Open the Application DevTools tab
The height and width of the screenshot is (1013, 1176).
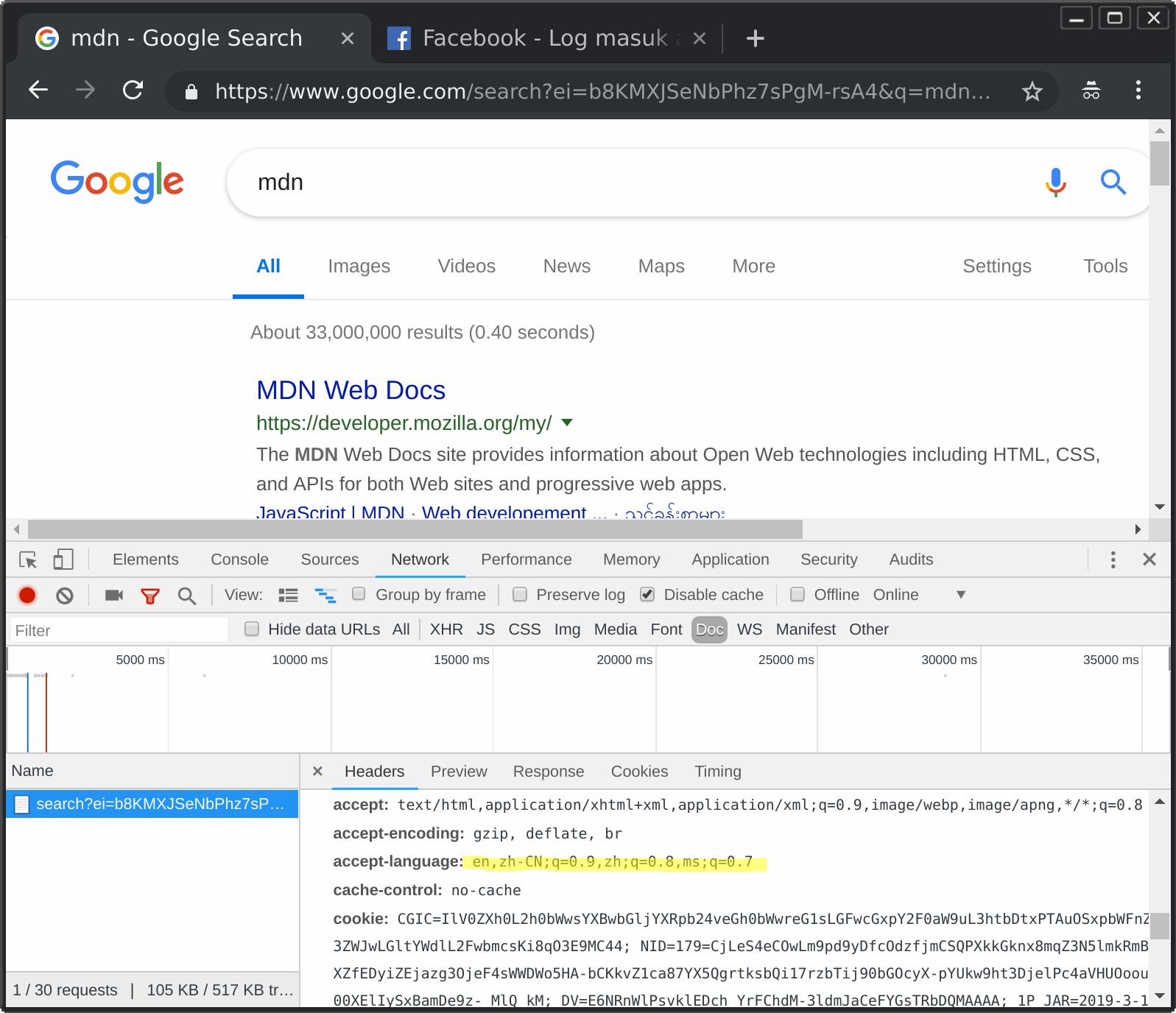(x=730, y=560)
